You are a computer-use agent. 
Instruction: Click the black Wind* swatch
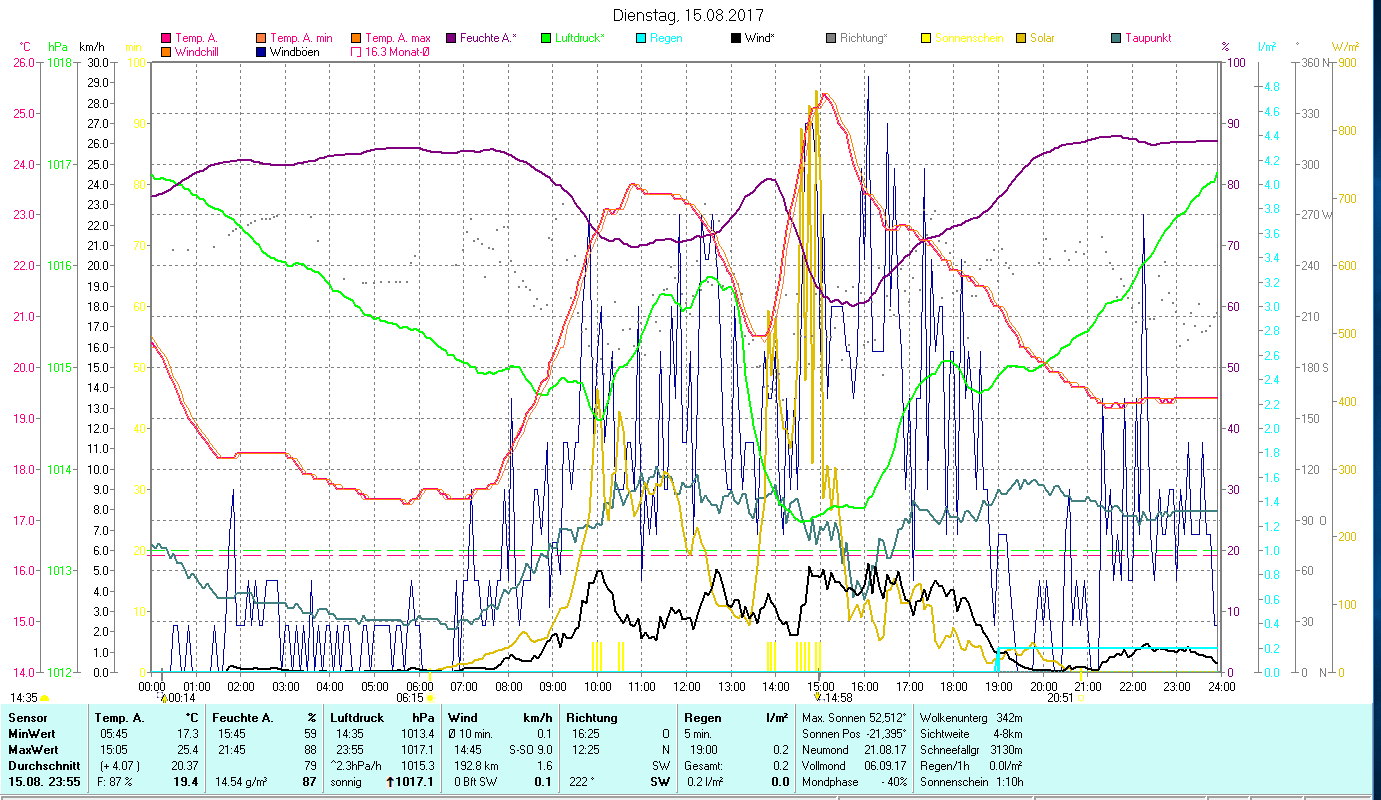coord(736,38)
